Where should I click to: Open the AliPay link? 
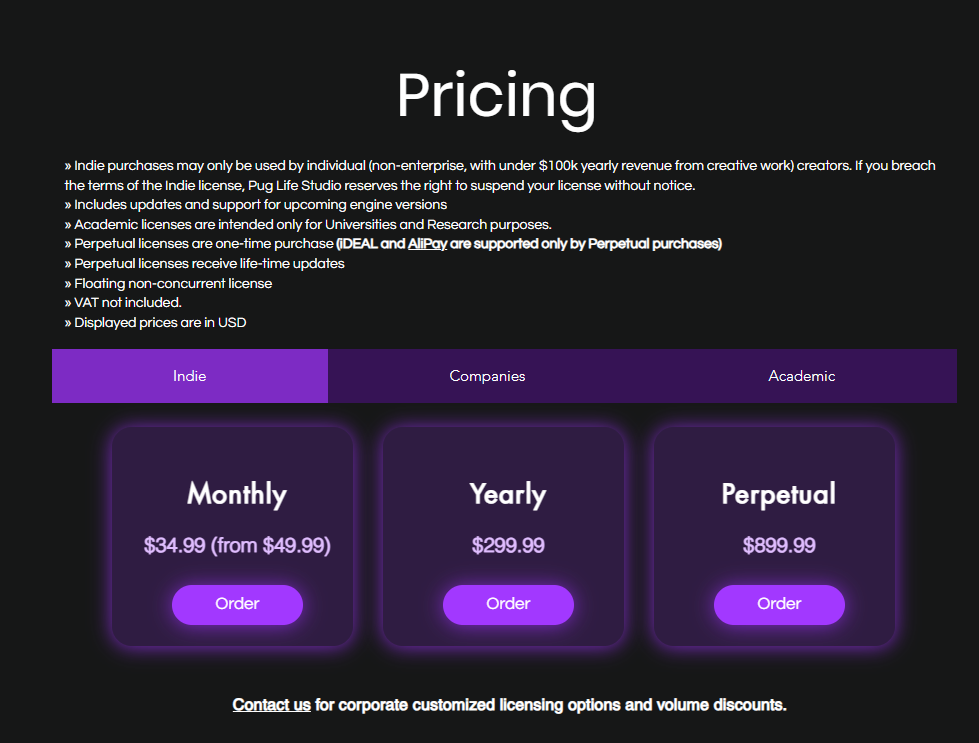pyautogui.click(x=427, y=244)
